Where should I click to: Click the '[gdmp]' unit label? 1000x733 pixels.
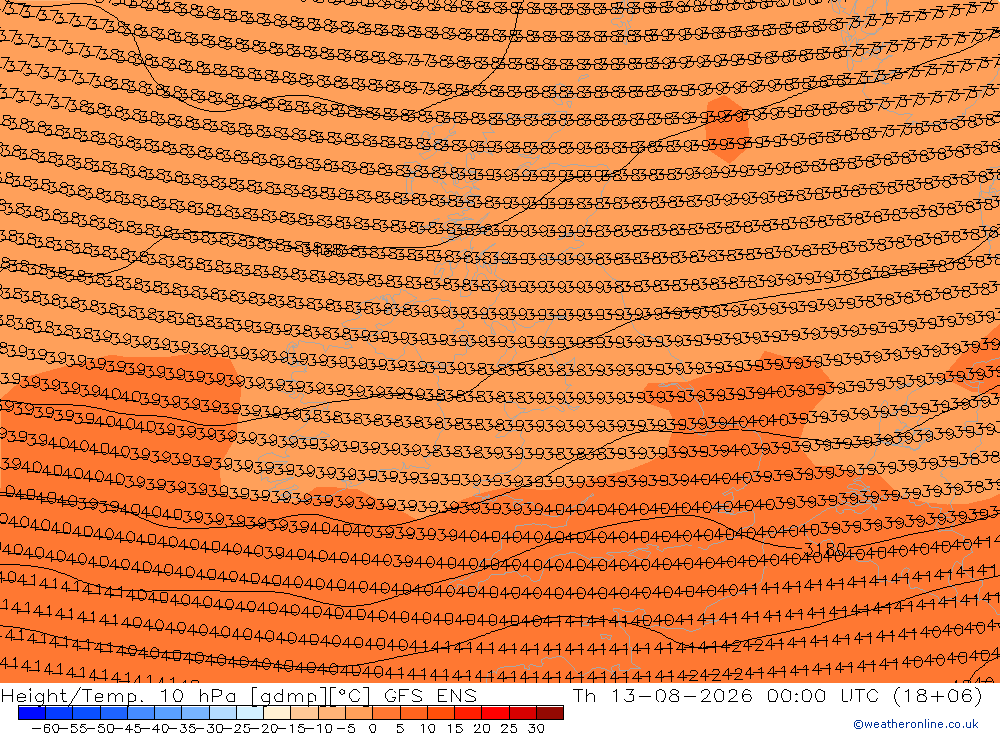coord(290,696)
